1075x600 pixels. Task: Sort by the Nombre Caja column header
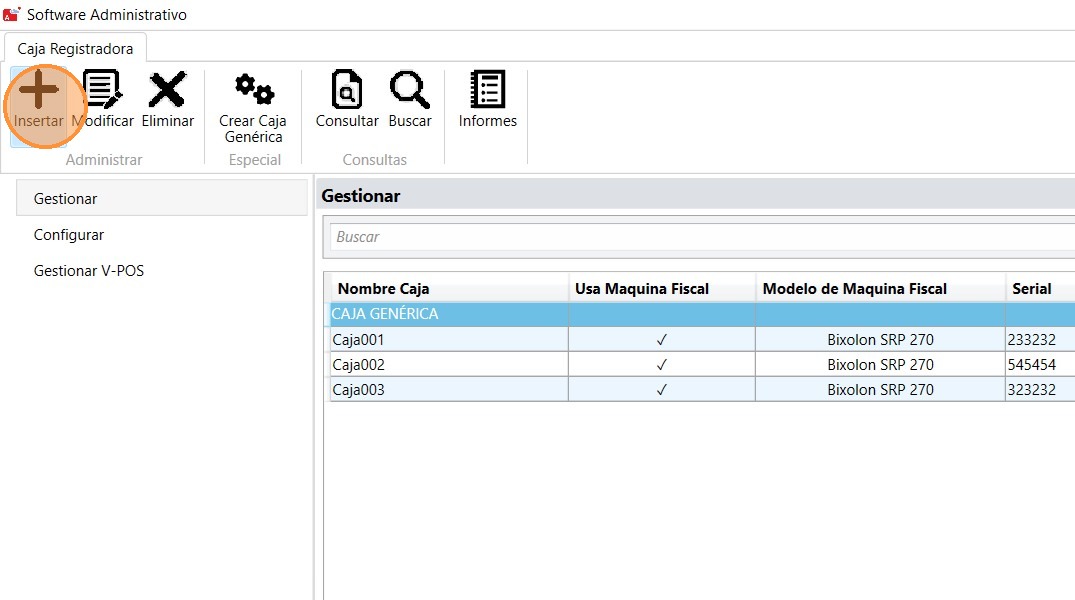pyautogui.click(x=397, y=289)
